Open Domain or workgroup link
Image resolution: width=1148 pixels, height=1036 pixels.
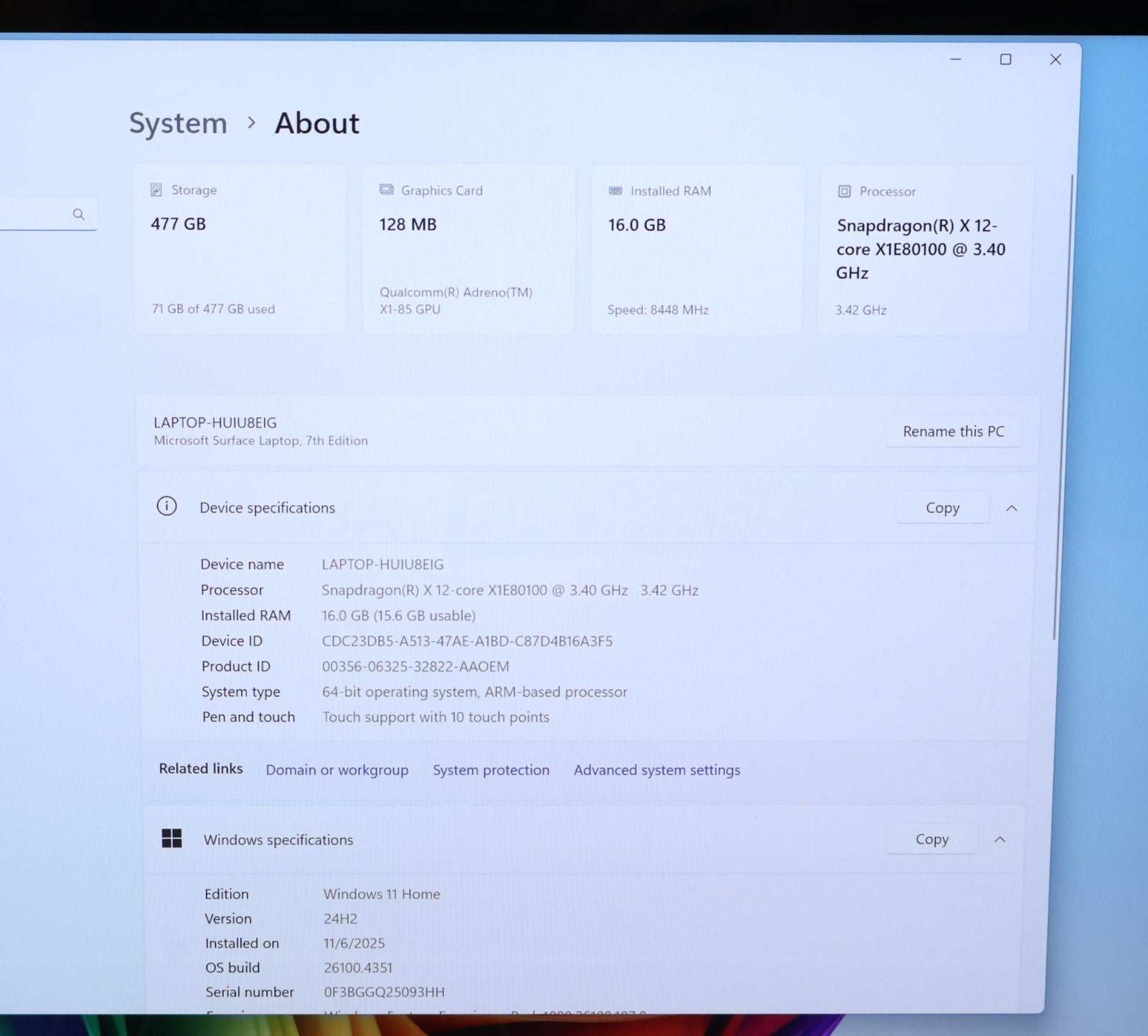[337, 770]
